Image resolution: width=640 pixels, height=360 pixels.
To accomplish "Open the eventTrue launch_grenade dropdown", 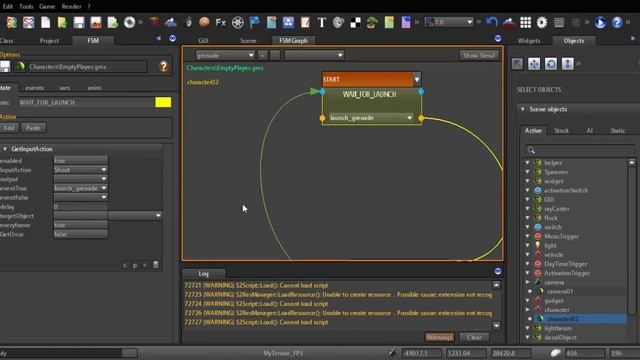I will 80,188.
